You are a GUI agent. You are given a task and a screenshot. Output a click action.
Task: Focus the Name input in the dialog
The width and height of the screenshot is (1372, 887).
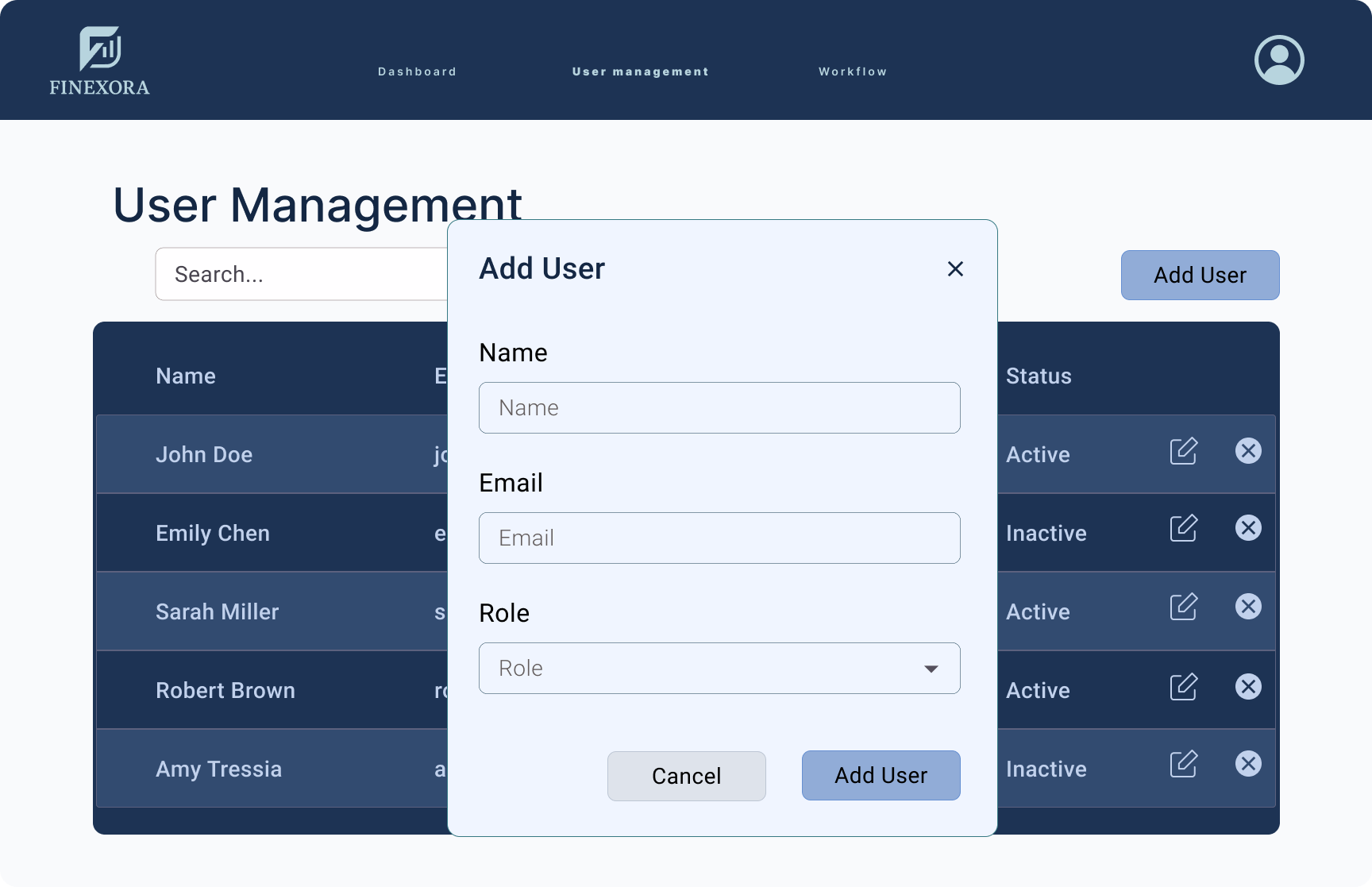pyautogui.click(x=719, y=407)
